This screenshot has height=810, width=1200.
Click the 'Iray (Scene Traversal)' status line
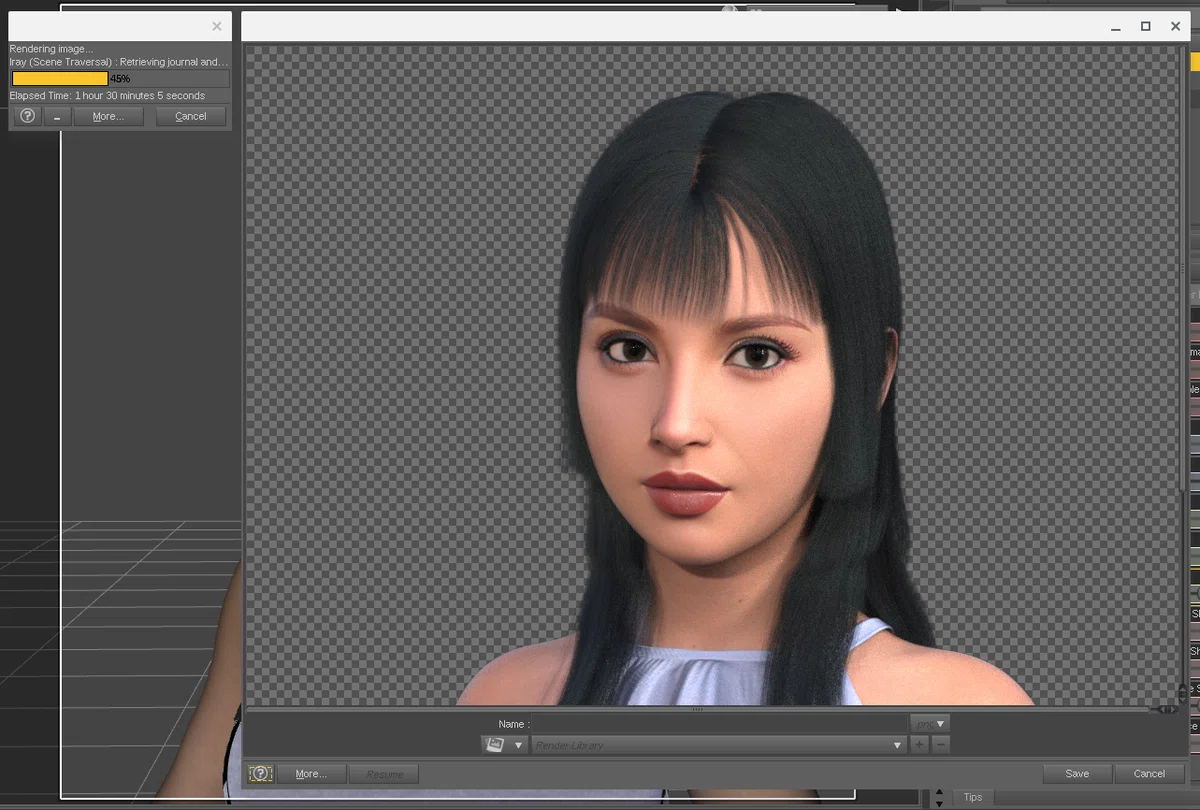[x=119, y=62]
